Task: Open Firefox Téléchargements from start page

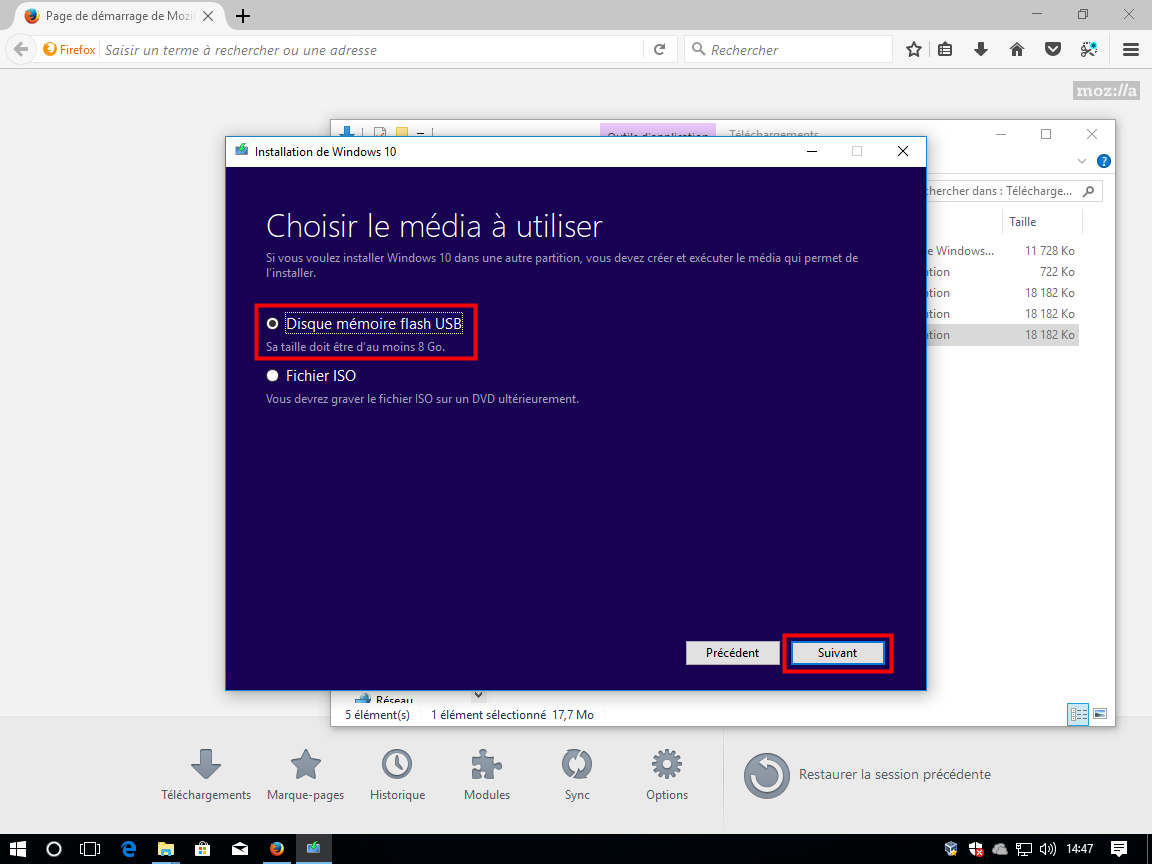Action: tap(206, 775)
